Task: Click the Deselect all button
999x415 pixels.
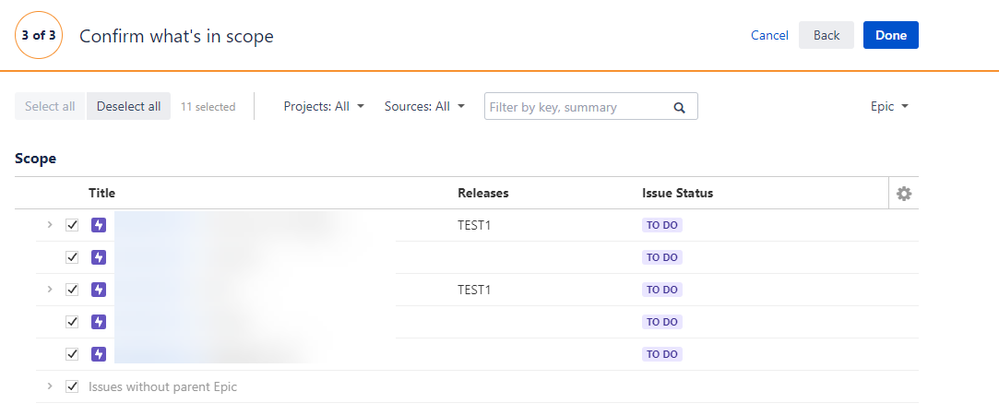Action: coord(129,106)
